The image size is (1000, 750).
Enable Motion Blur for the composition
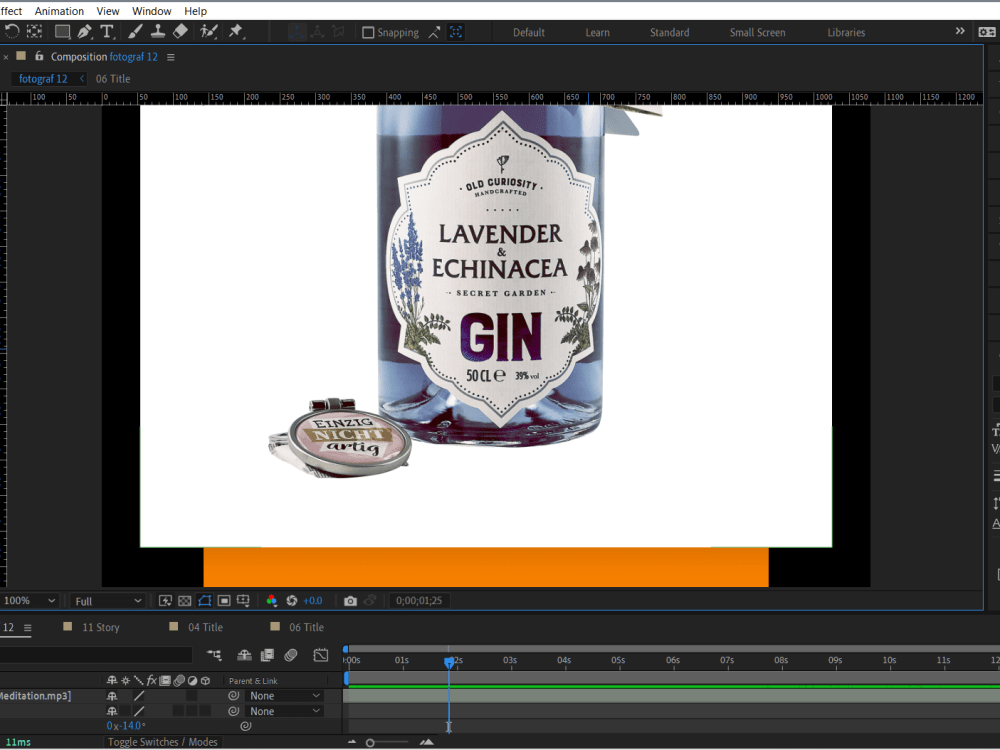point(291,655)
